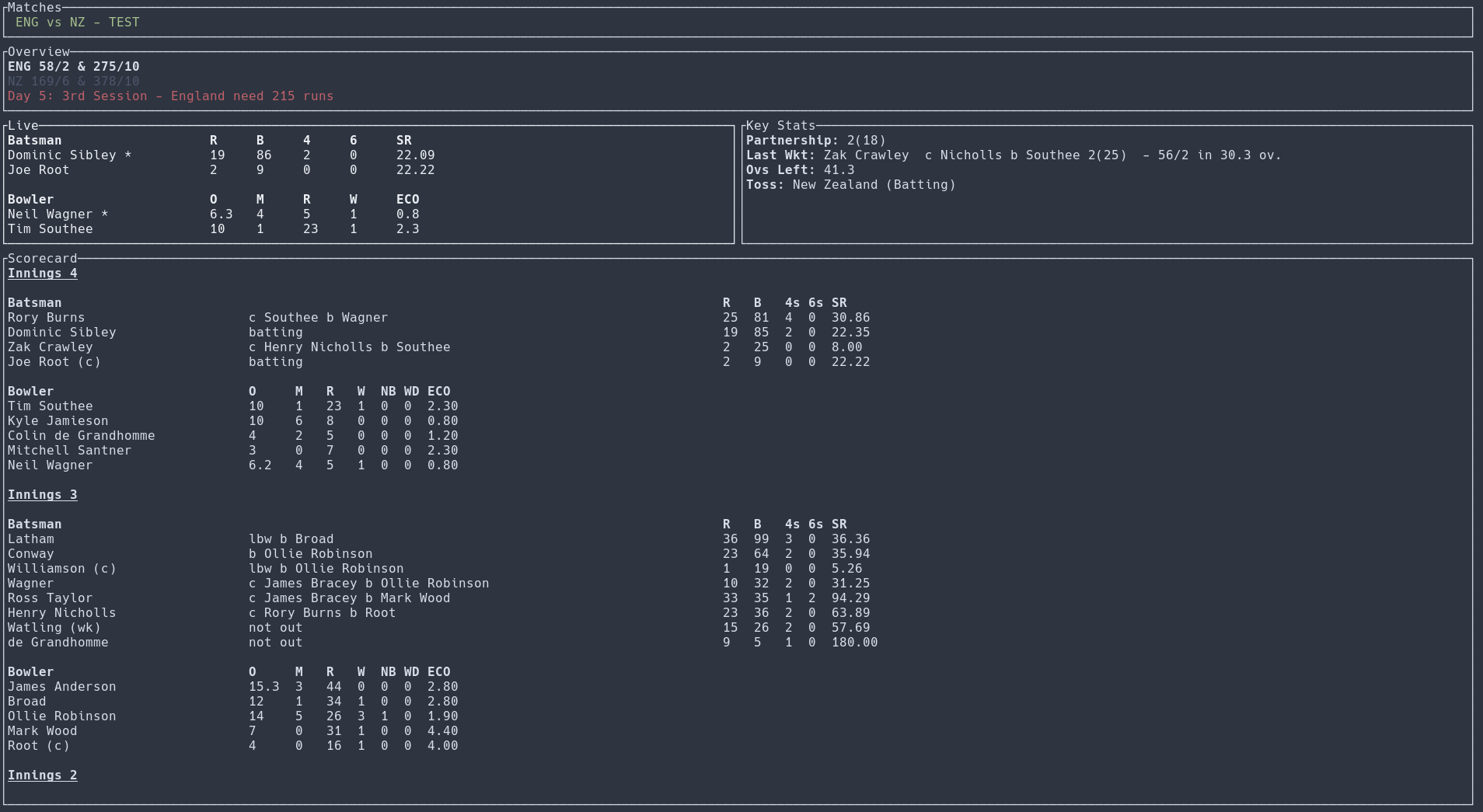The image size is (1483, 812).
Task: Click the ENG 58/2 & 275/10 score line
Action: point(74,67)
